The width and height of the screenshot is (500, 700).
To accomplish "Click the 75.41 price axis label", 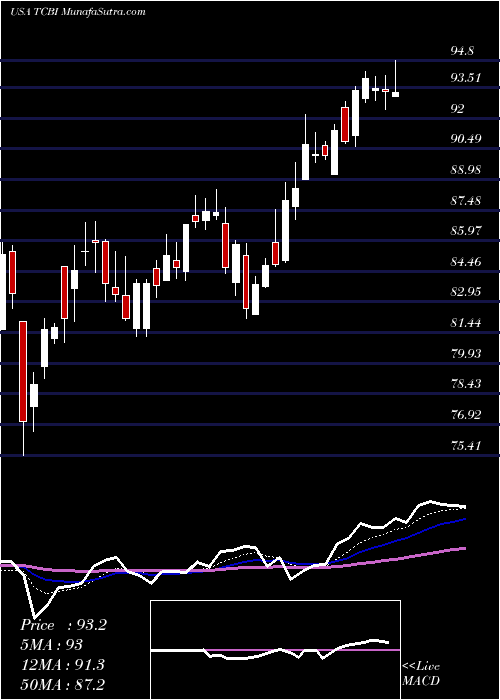I will [x=465, y=445].
